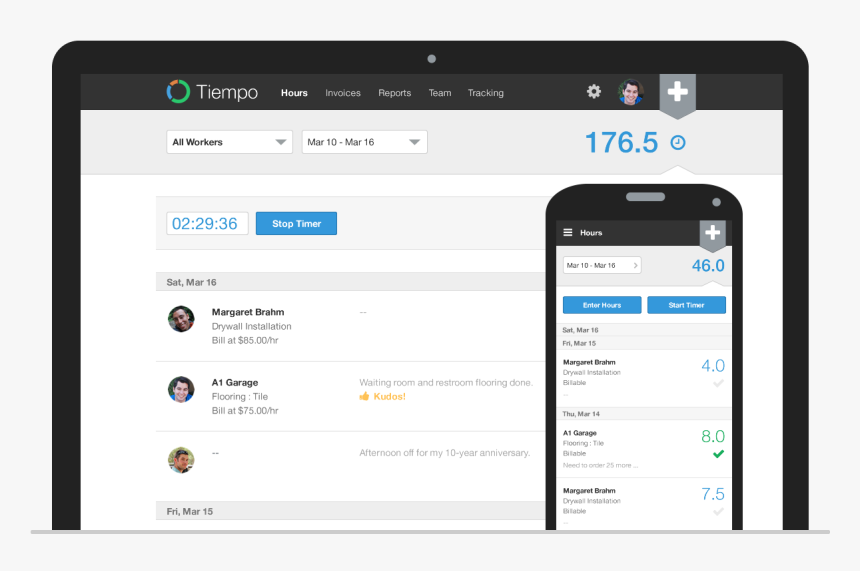Tap the Enter Hours button on phone
The image size is (860, 571).
602,305
